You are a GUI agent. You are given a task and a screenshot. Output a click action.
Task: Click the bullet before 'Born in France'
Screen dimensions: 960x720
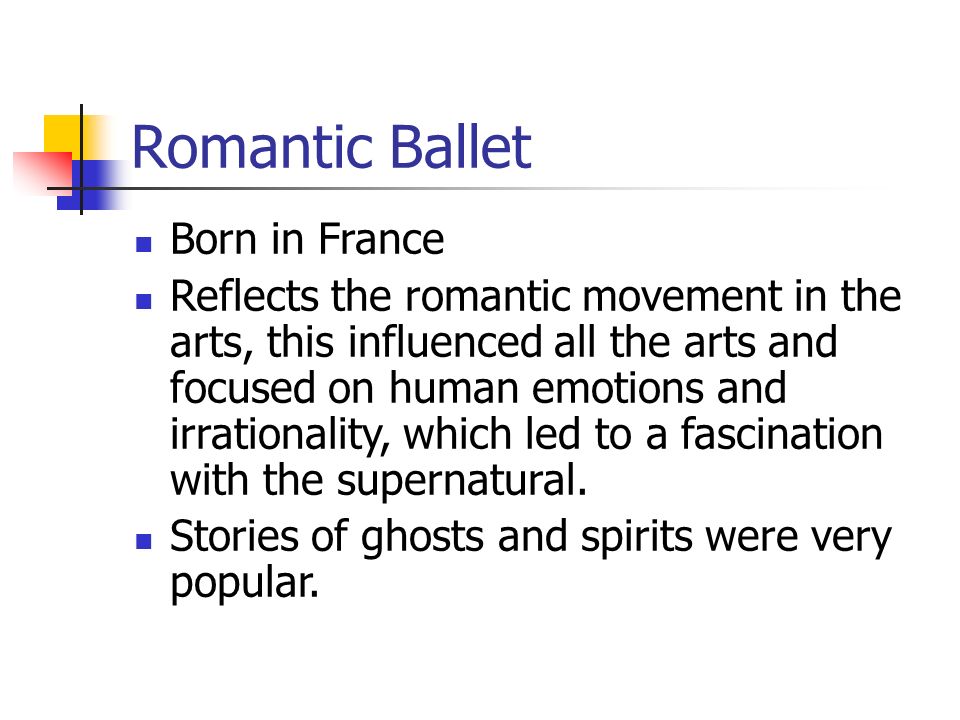[144, 244]
